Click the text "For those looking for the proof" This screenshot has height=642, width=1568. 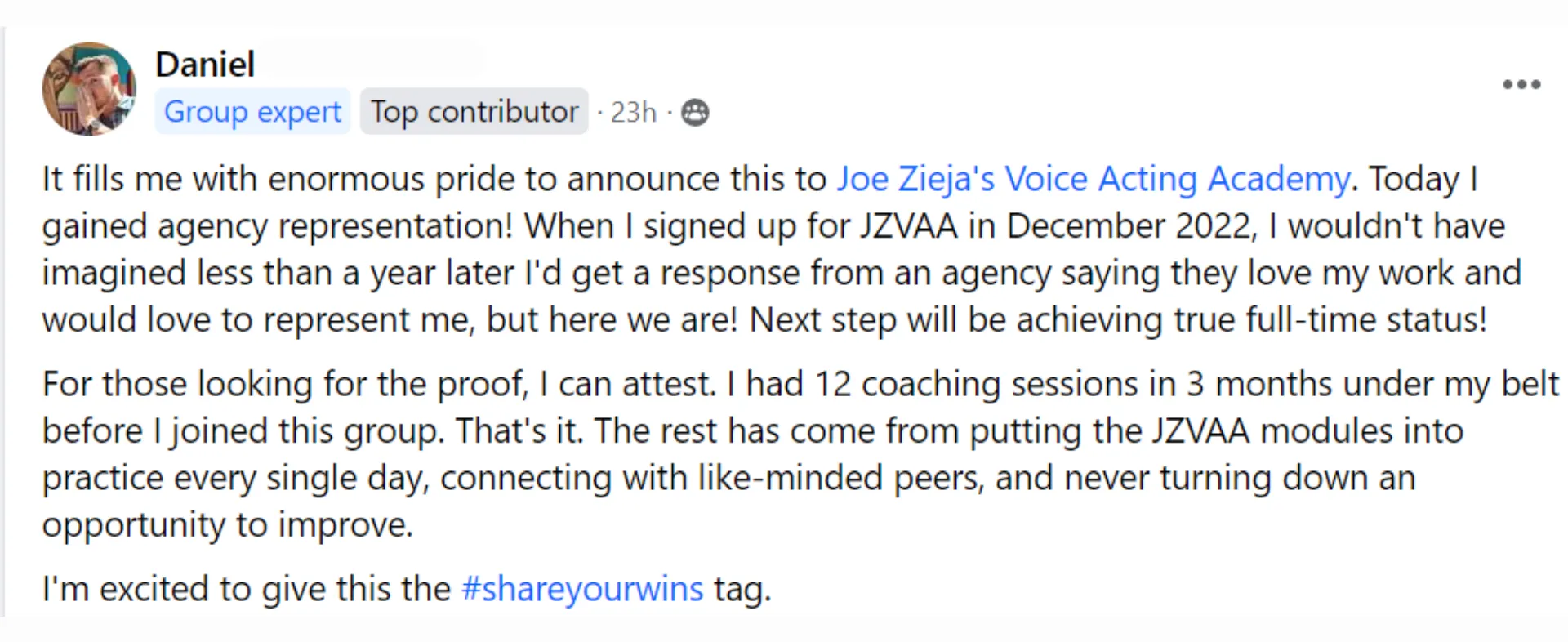[285, 384]
